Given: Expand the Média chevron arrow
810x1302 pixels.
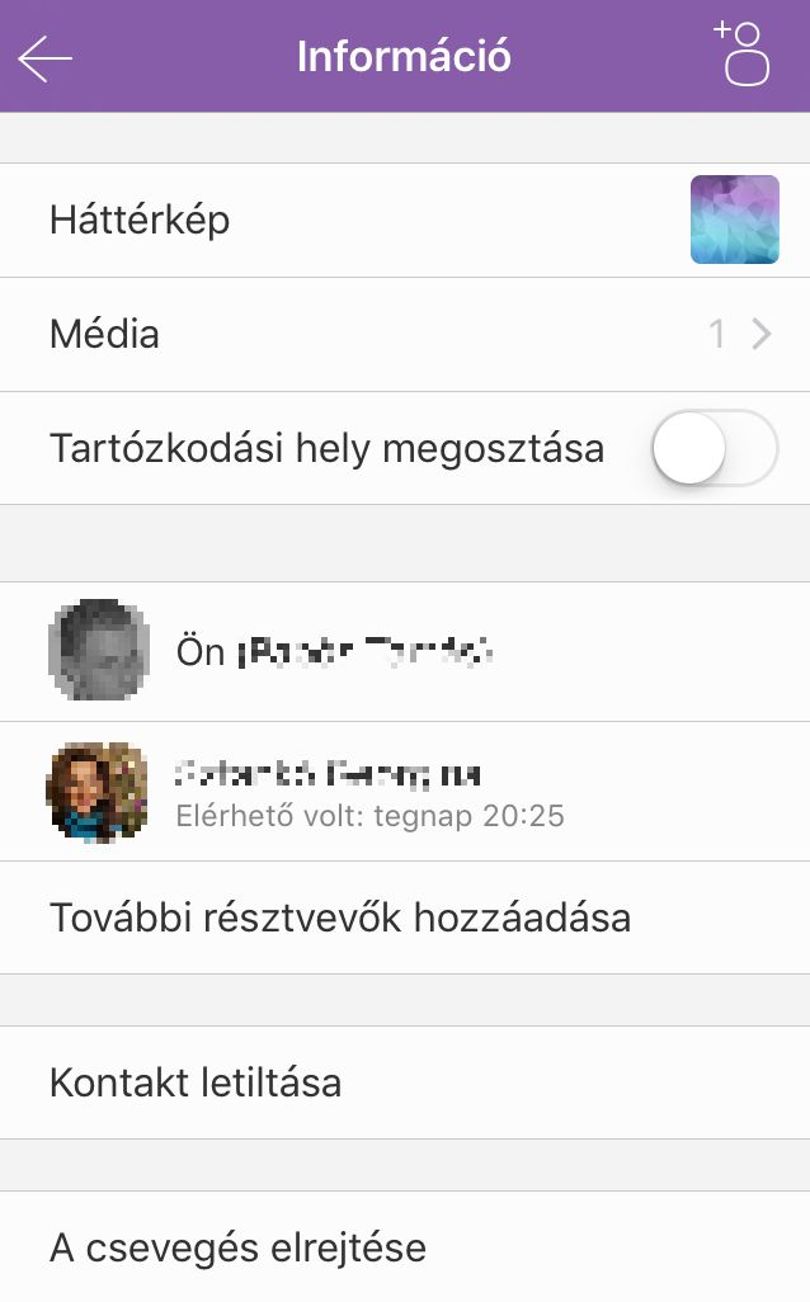Looking at the screenshot, I should (x=762, y=334).
